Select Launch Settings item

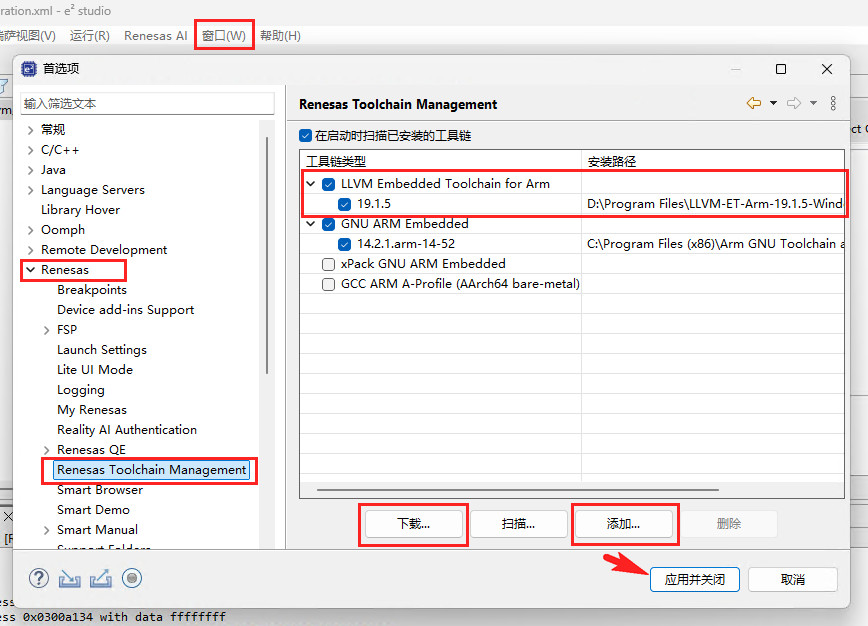[102, 350]
